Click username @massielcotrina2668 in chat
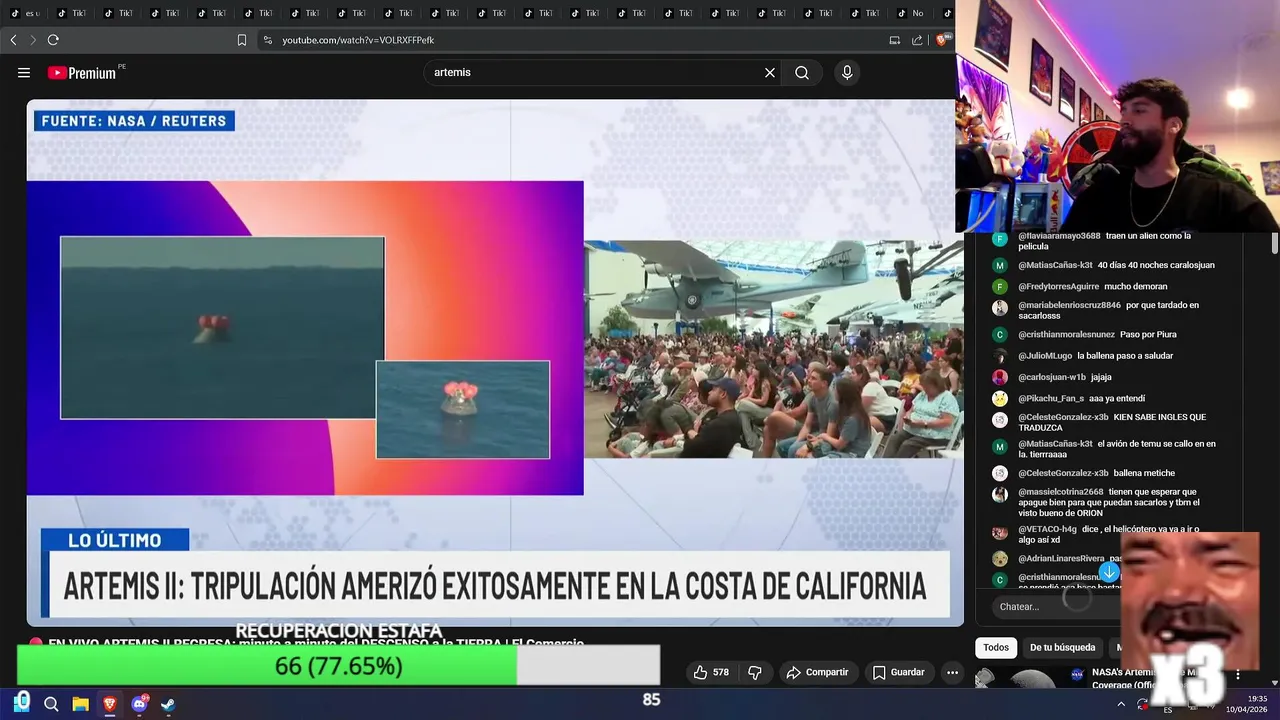1280x720 pixels. pos(1061,492)
